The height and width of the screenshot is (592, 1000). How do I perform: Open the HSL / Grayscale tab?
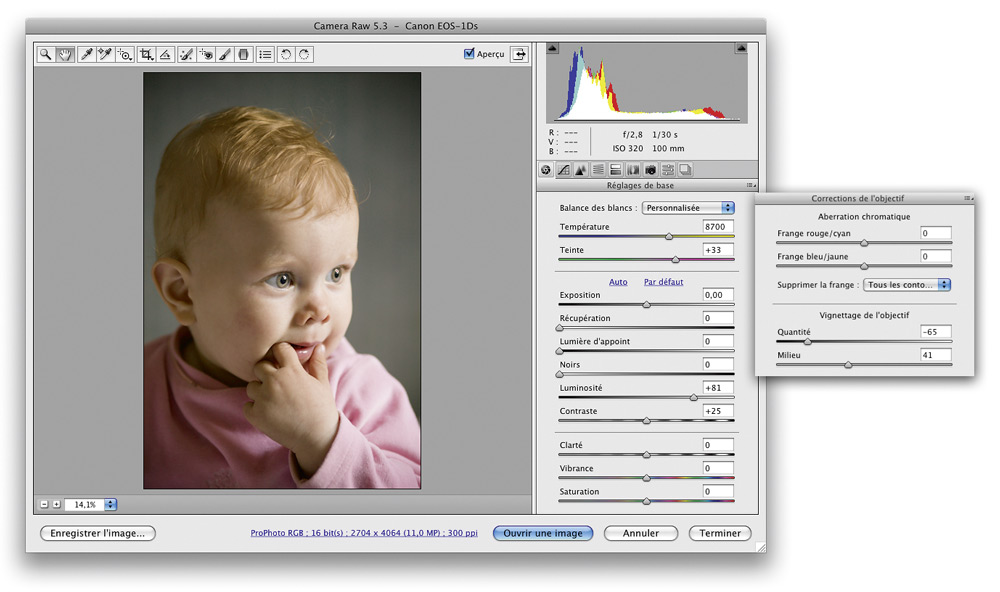point(598,170)
